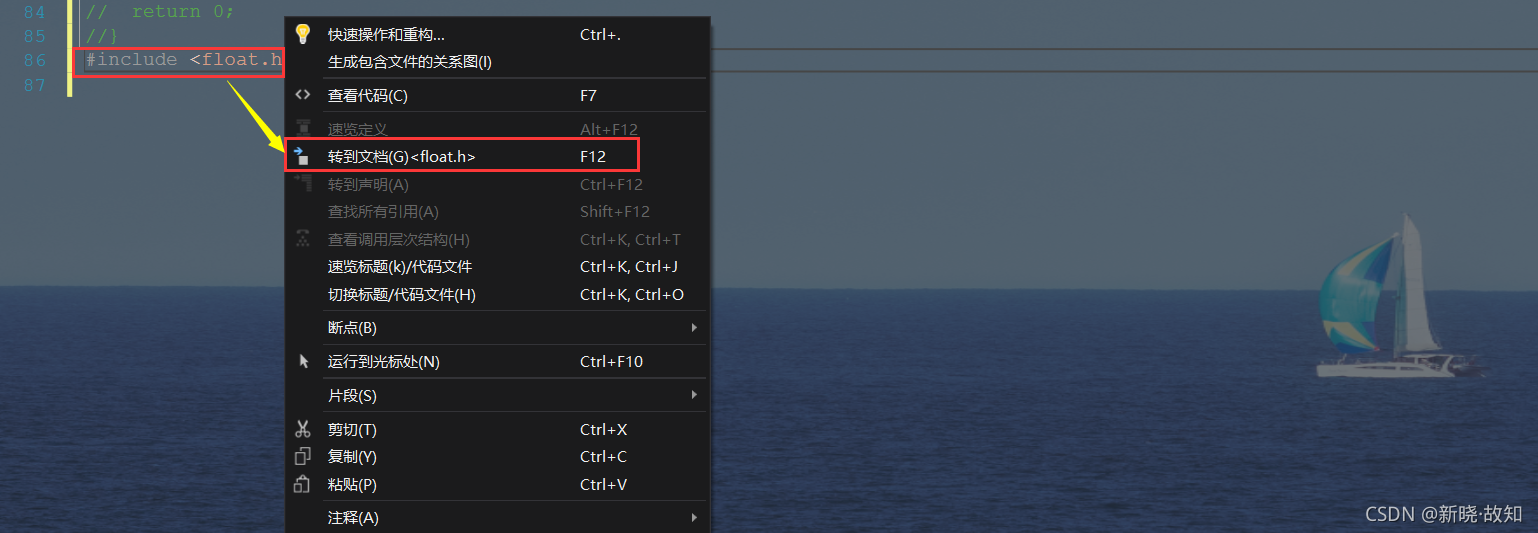The height and width of the screenshot is (533, 1538).
Task: Click line number 87 in the gutter
Action: tap(35, 86)
